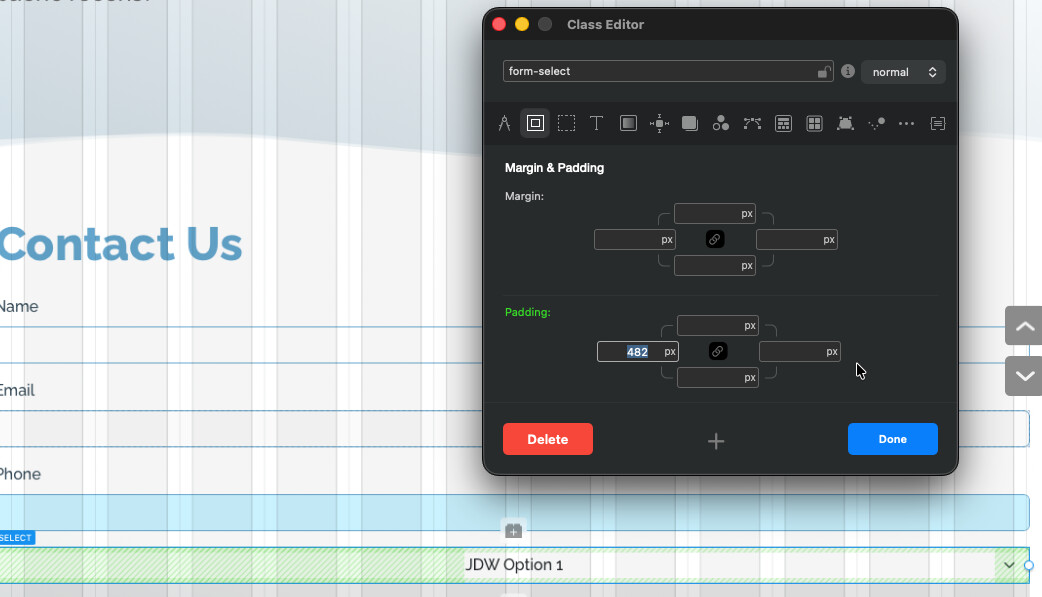Select the gradient background fill icon
1042x597 pixels.
[628, 124]
